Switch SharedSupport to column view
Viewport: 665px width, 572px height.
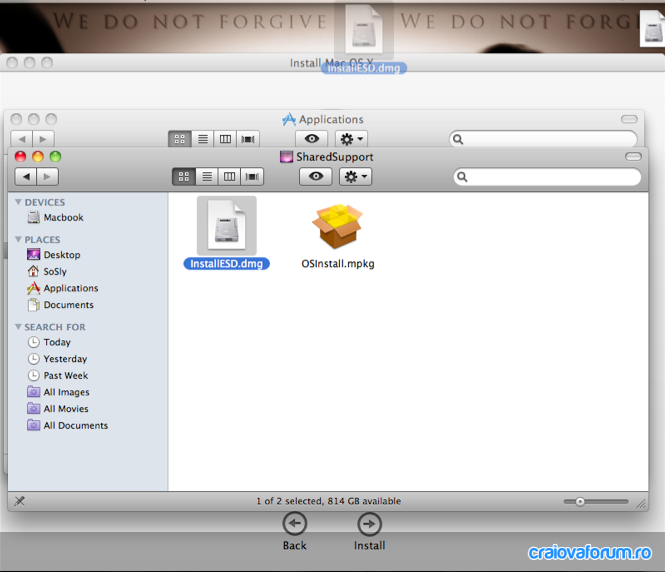(x=229, y=176)
